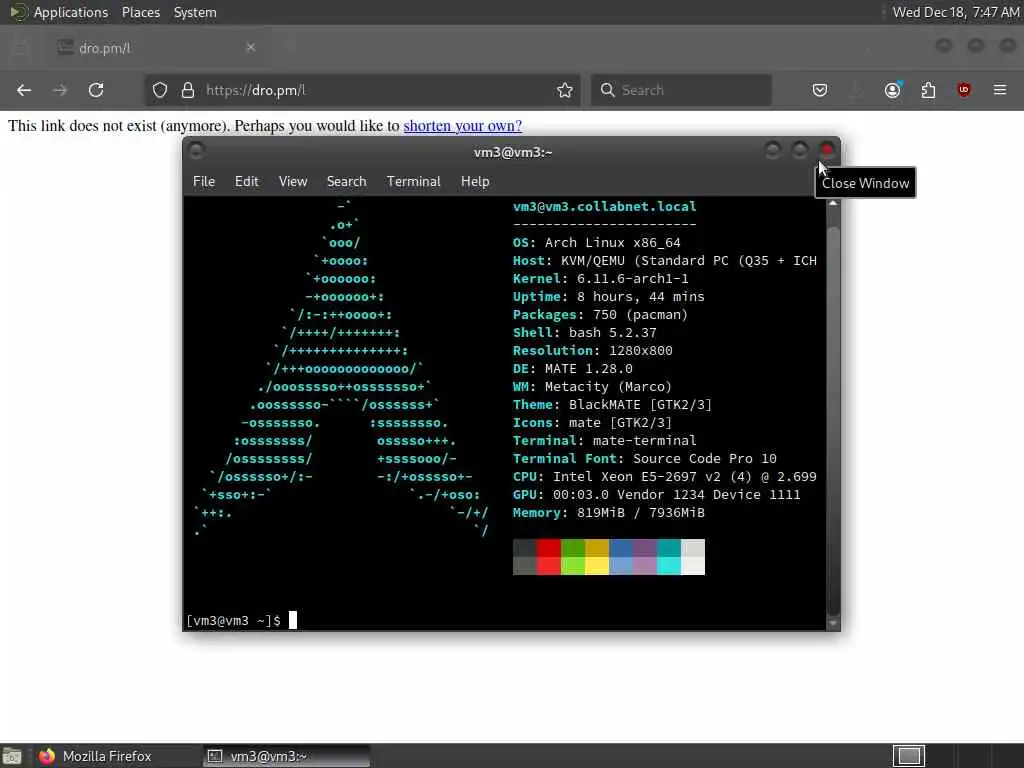Screen dimensions: 1024x768
Task: Click 'vm3@vm3.collabnet.local' hostname text
Action: pos(604,206)
